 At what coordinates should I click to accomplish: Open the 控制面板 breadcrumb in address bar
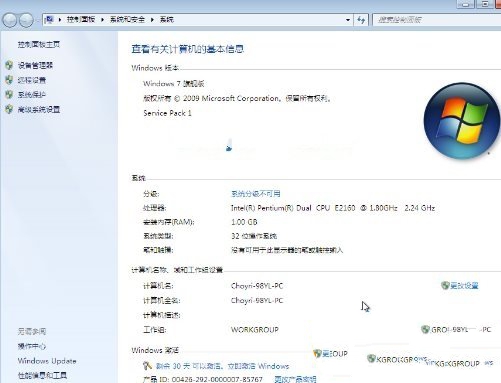pos(81,19)
